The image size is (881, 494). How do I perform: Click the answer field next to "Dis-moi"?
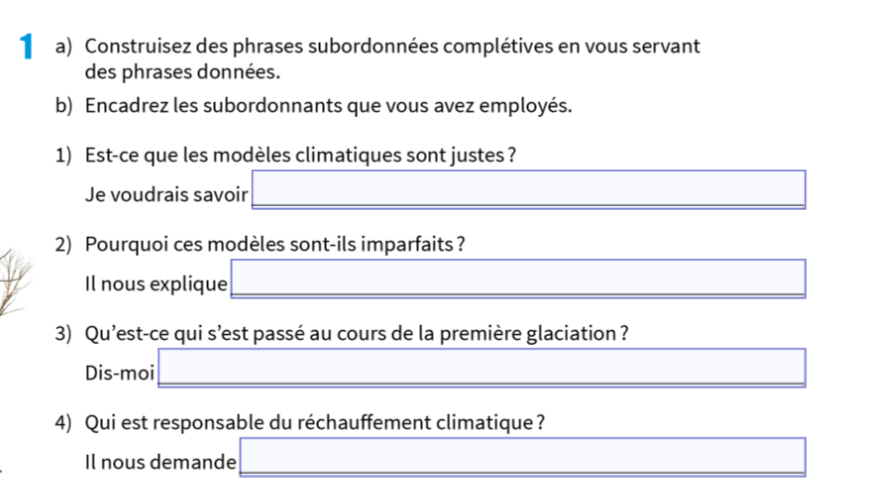(x=482, y=367)
